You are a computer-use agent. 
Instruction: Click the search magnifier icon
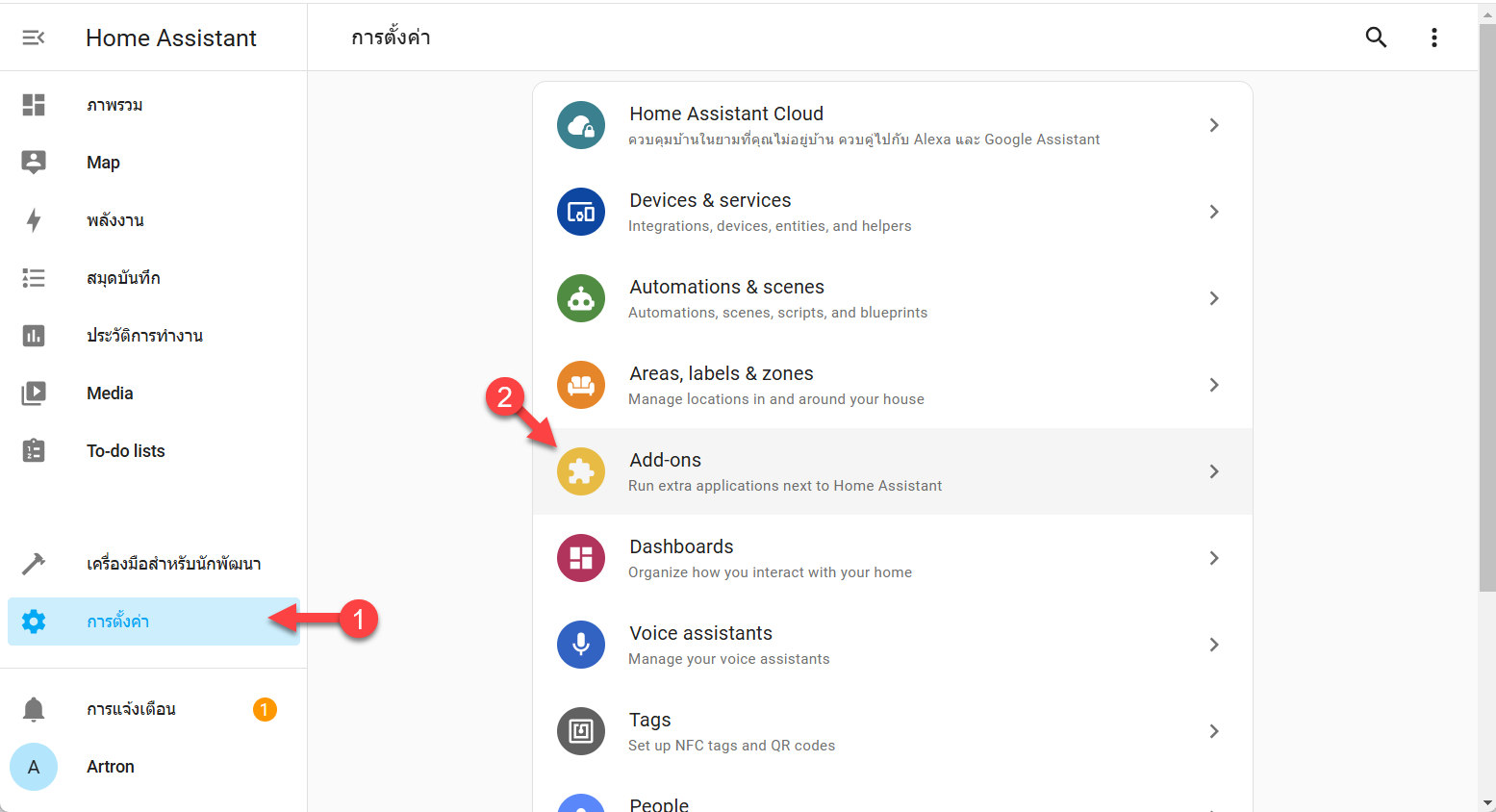[x=1376, y=38]
